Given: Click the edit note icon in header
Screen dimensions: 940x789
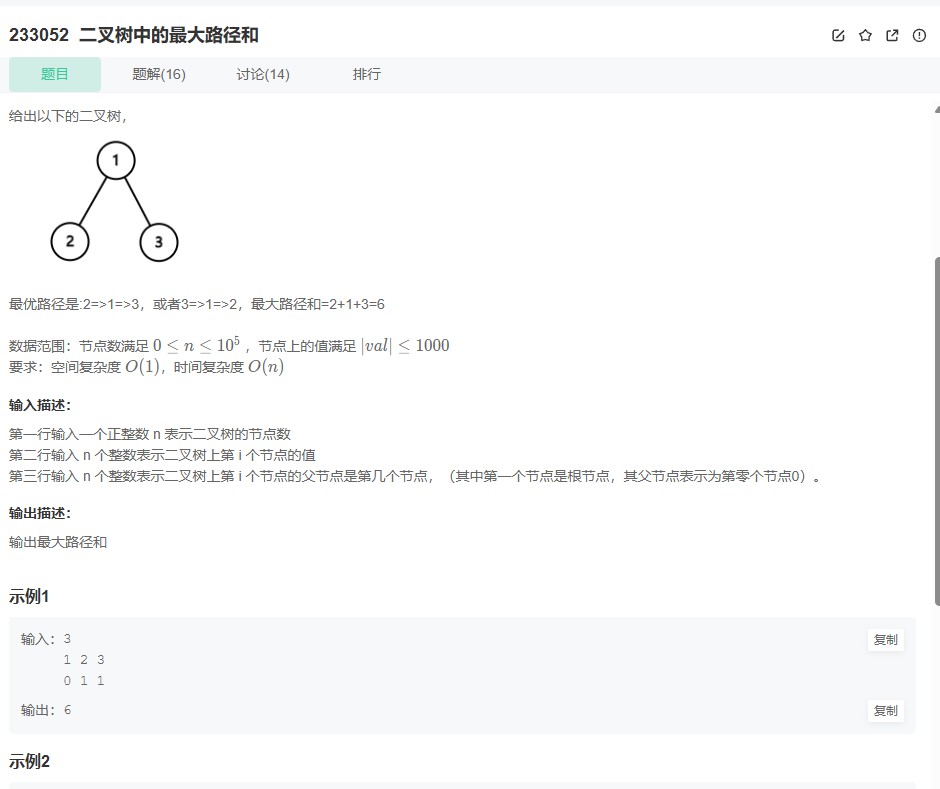Looking at the screenshot, I should click(838, 35).
